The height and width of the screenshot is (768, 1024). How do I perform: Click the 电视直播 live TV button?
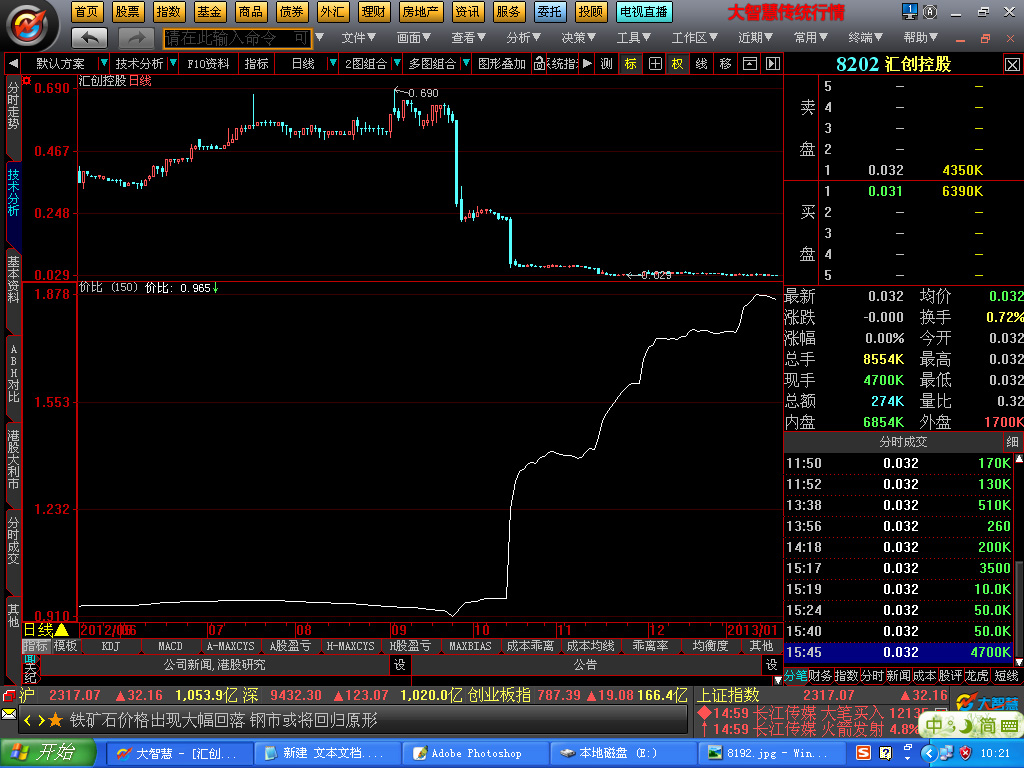tap(644, 12)
